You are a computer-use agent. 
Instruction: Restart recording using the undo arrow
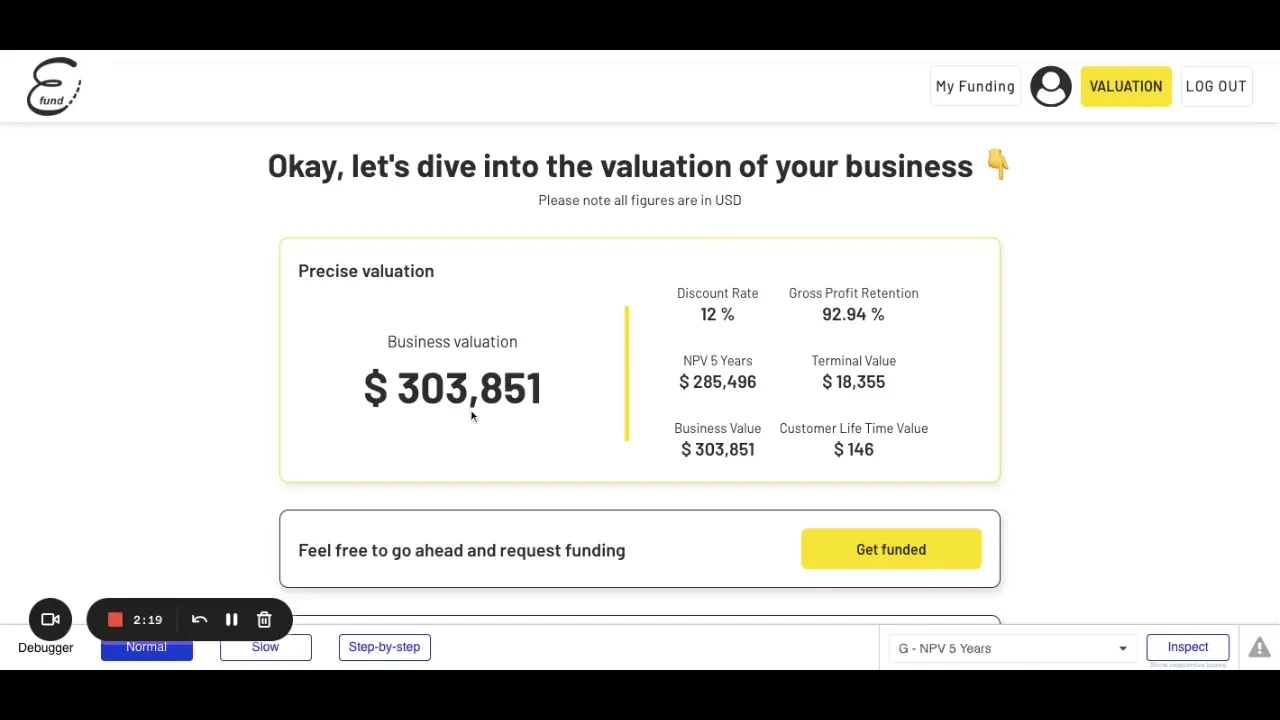(199, 620)
